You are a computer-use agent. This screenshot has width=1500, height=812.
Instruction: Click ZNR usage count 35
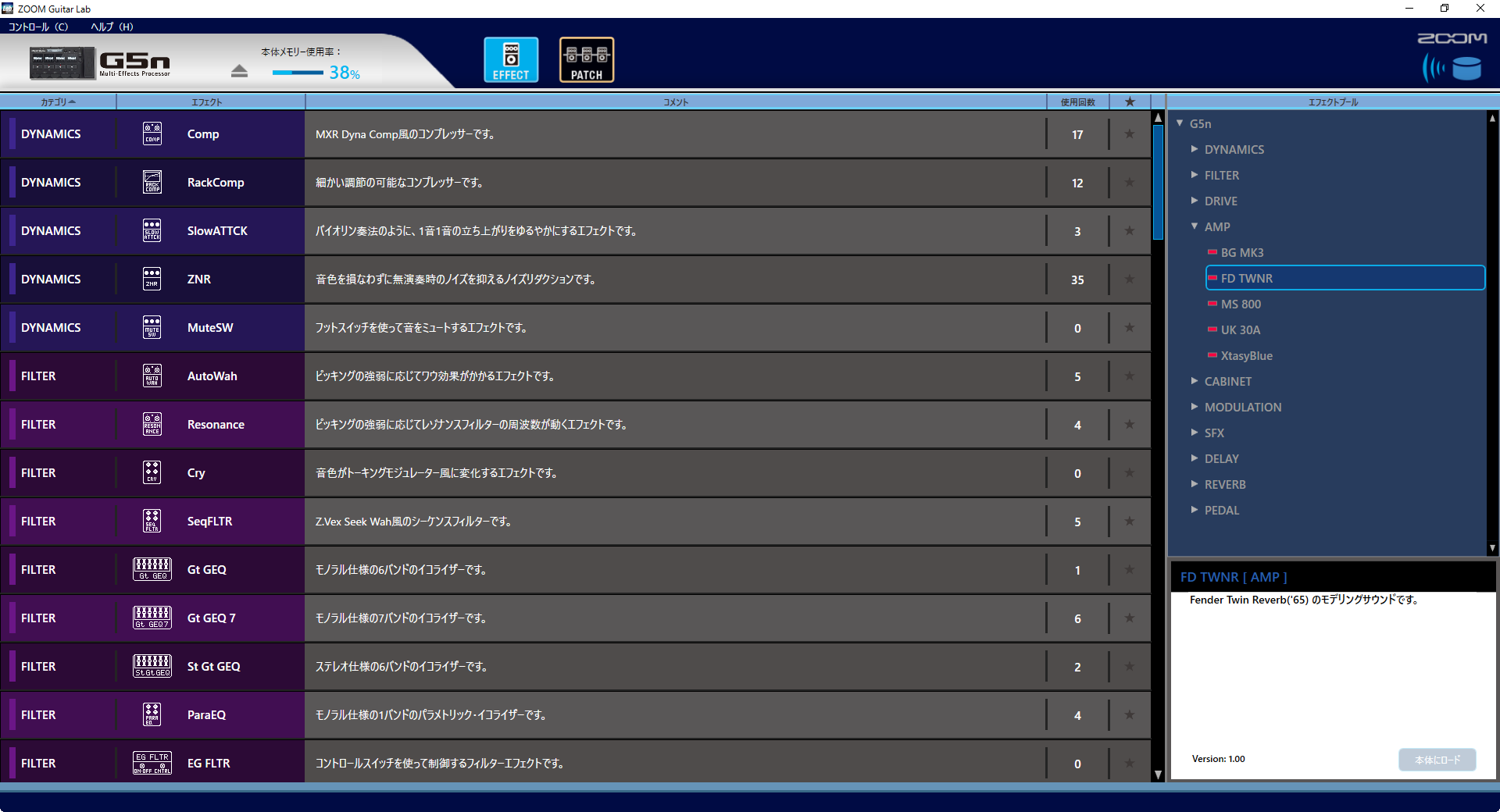pyautogui.click(x=1077, y=280)
